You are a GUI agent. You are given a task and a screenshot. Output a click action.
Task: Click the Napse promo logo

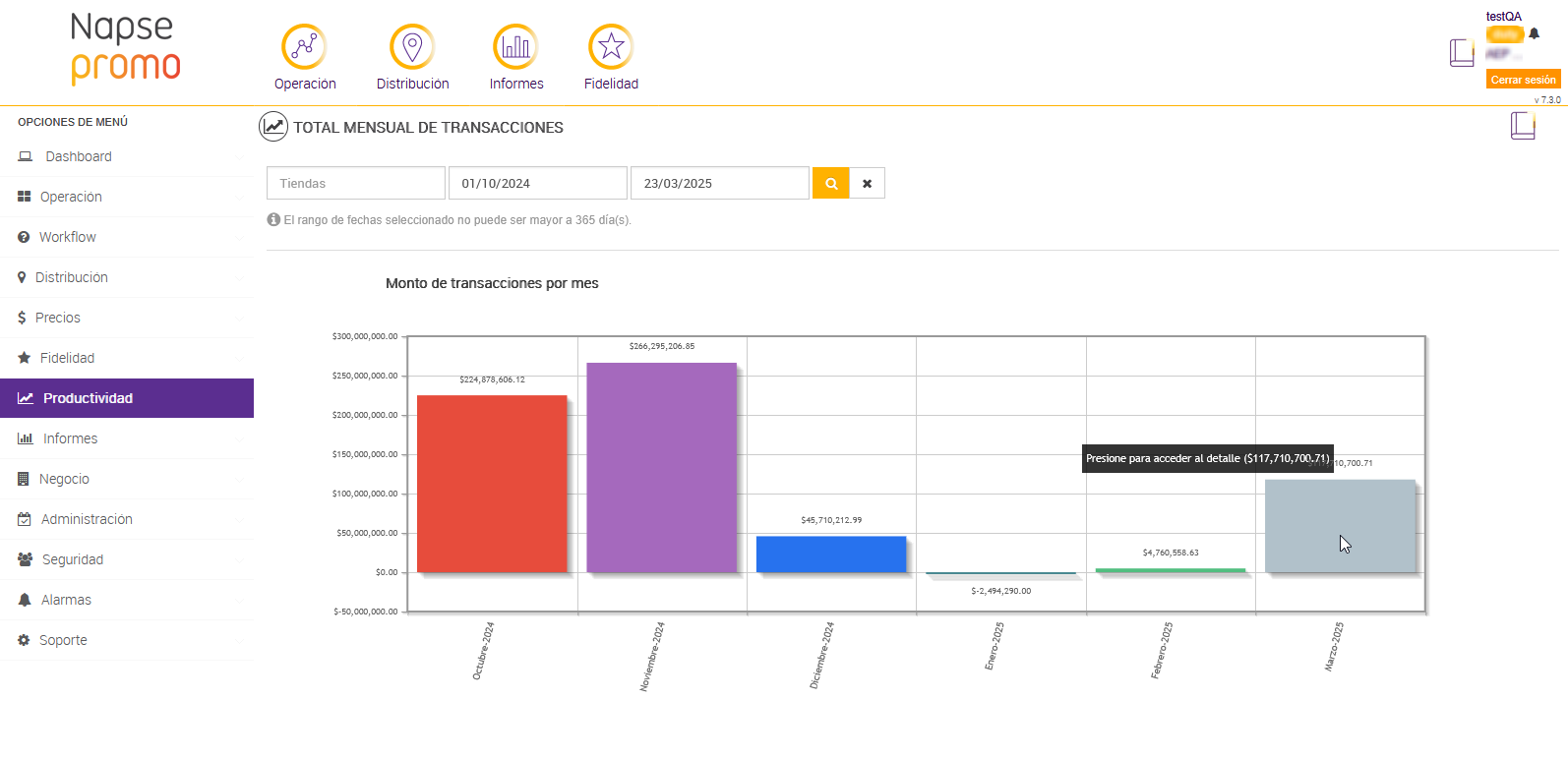coord(125,47)
